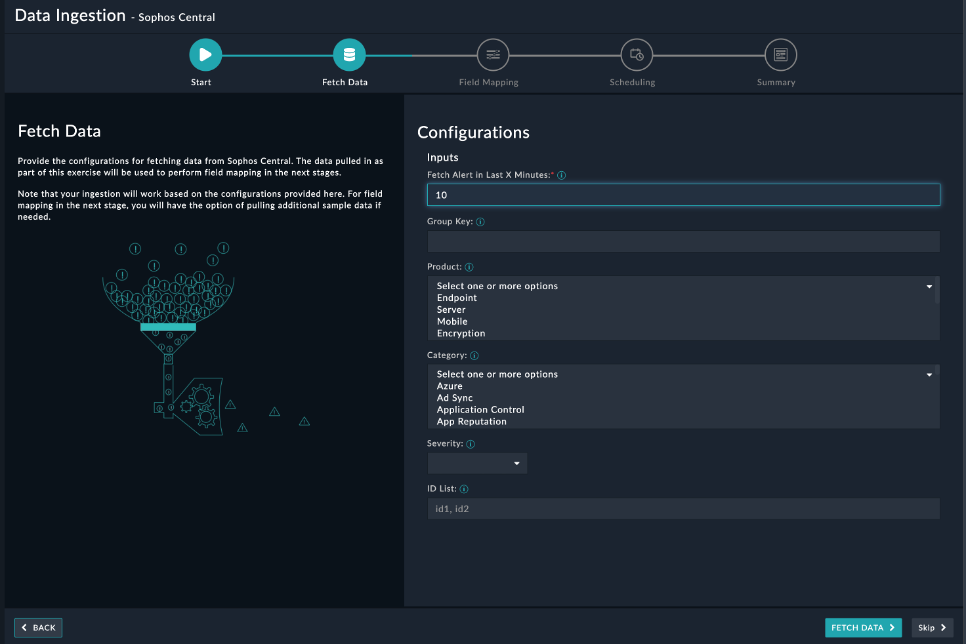
Task: Click the Field Mapping step icon
Action: click(x=492, y=55)
